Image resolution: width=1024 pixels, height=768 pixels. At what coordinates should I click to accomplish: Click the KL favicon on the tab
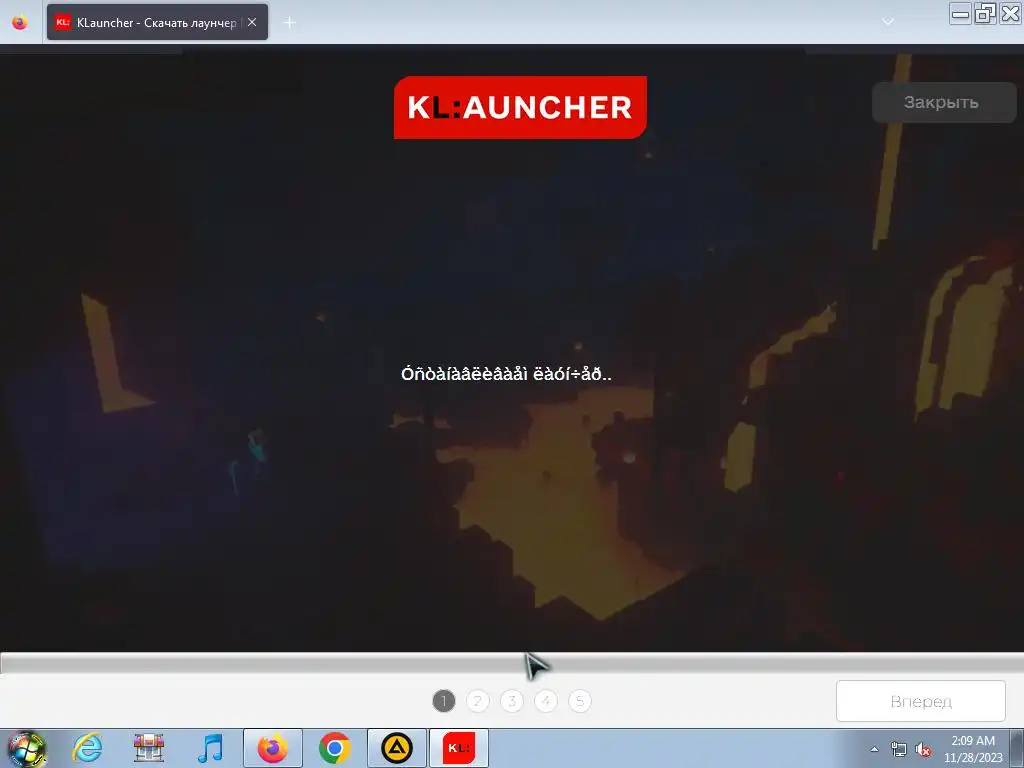[x=63, y=22]
